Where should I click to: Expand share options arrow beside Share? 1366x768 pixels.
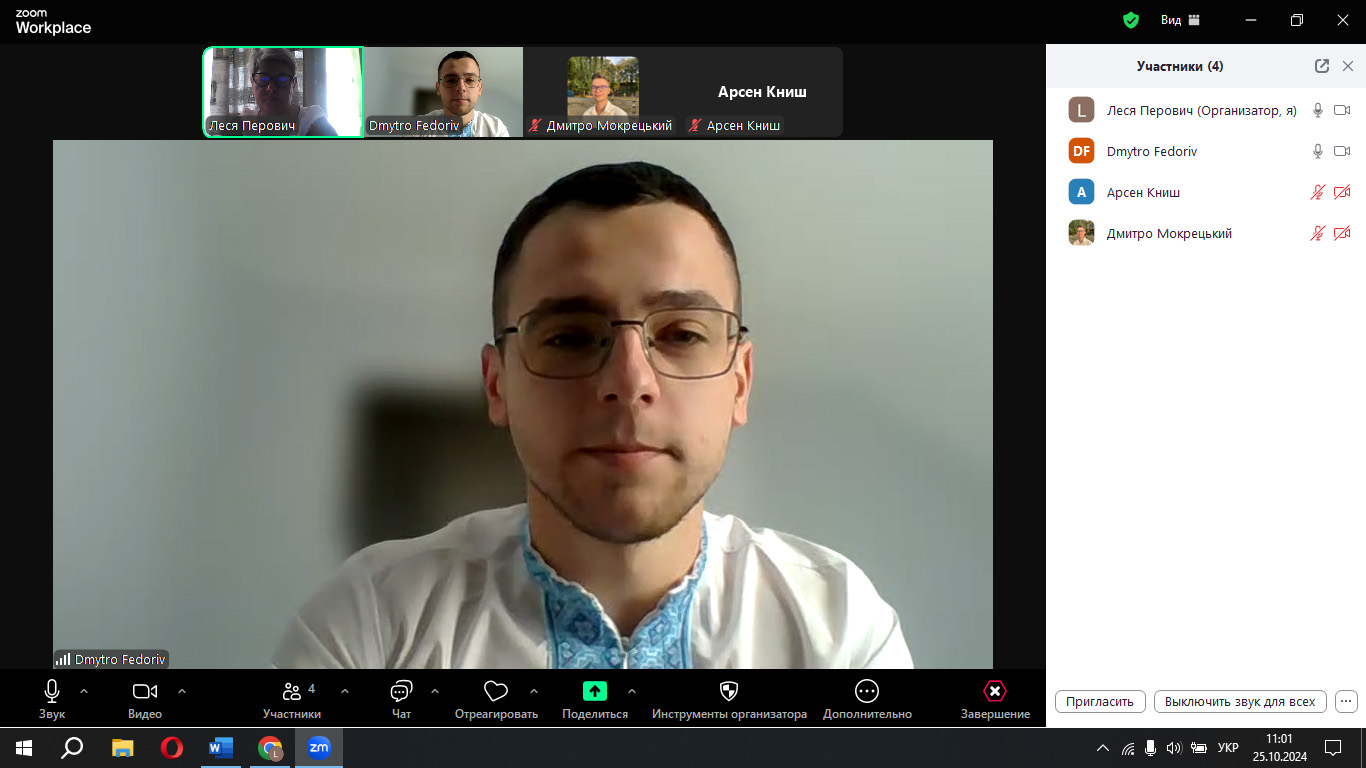tap(632, 691)
